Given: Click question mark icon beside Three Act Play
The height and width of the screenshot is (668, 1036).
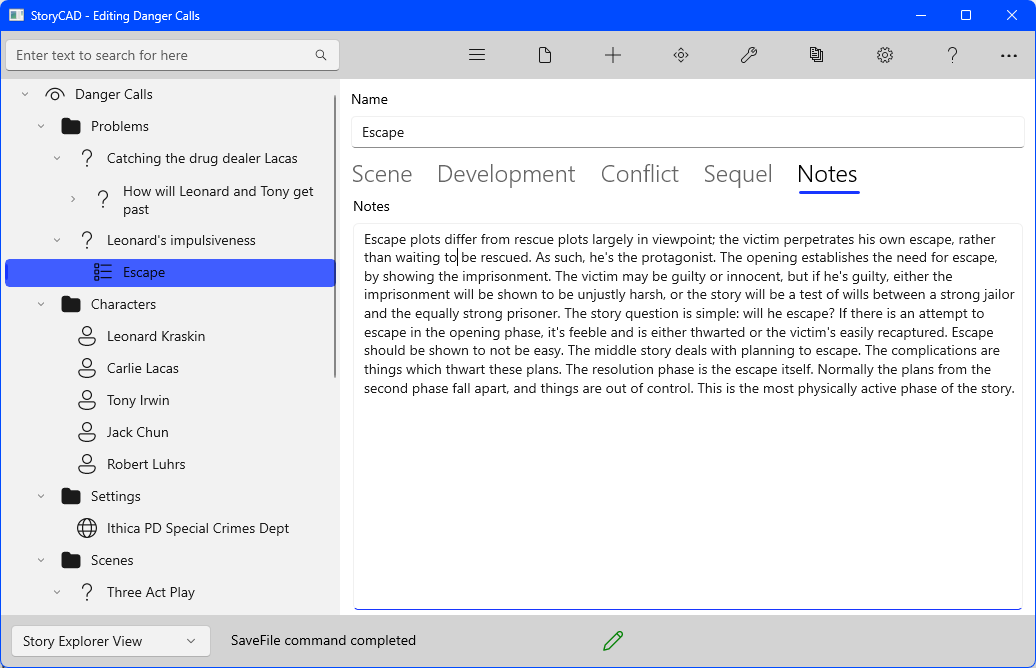Looking at the screenshot, I should [x=87, y=592].
